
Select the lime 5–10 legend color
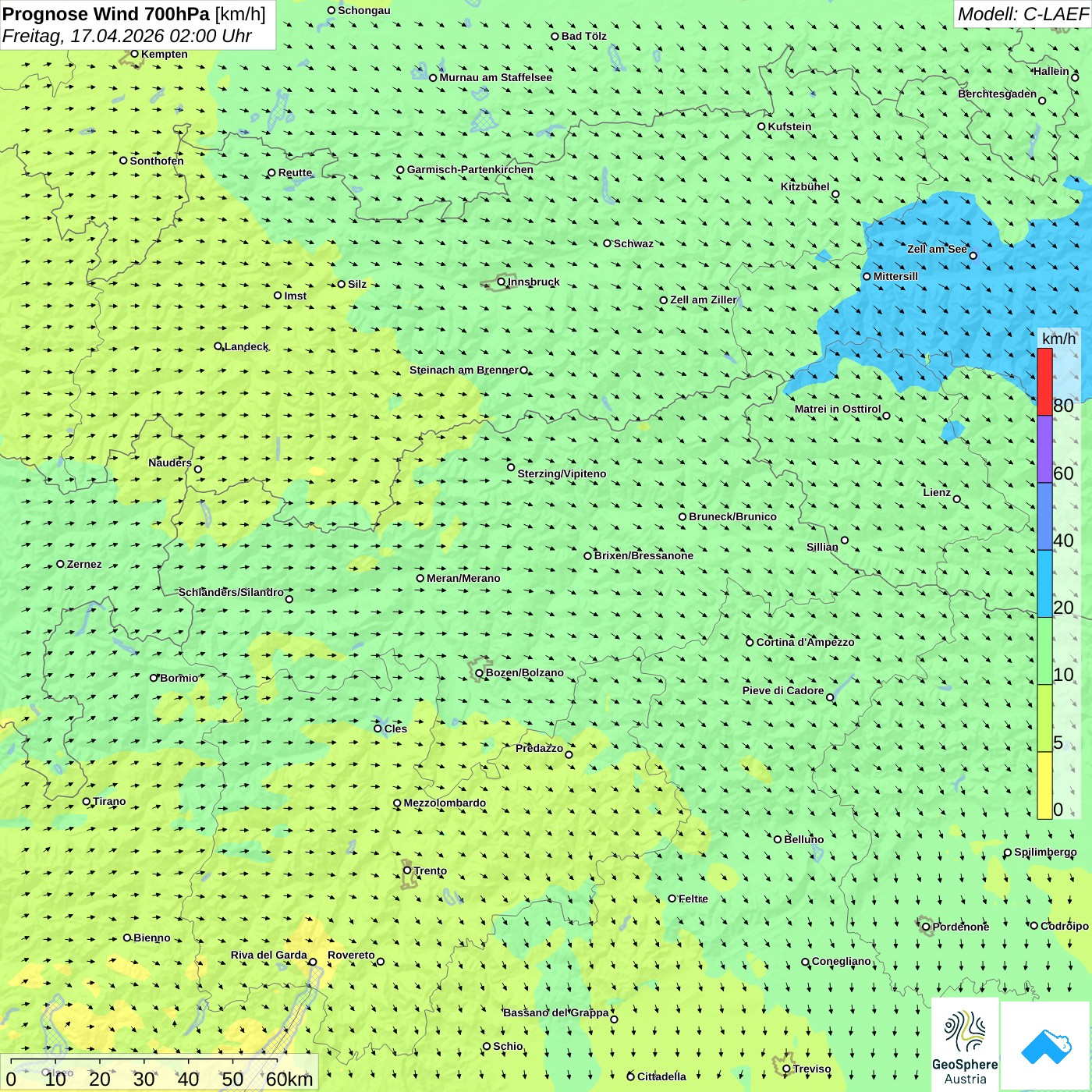coord(1044,718)
